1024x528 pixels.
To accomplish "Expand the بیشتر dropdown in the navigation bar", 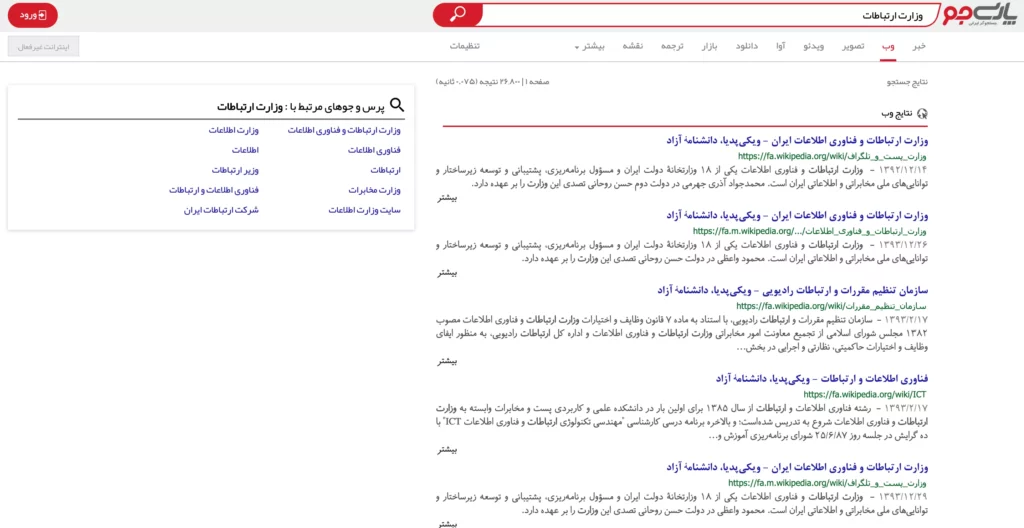I will click(x=590, y=46).
